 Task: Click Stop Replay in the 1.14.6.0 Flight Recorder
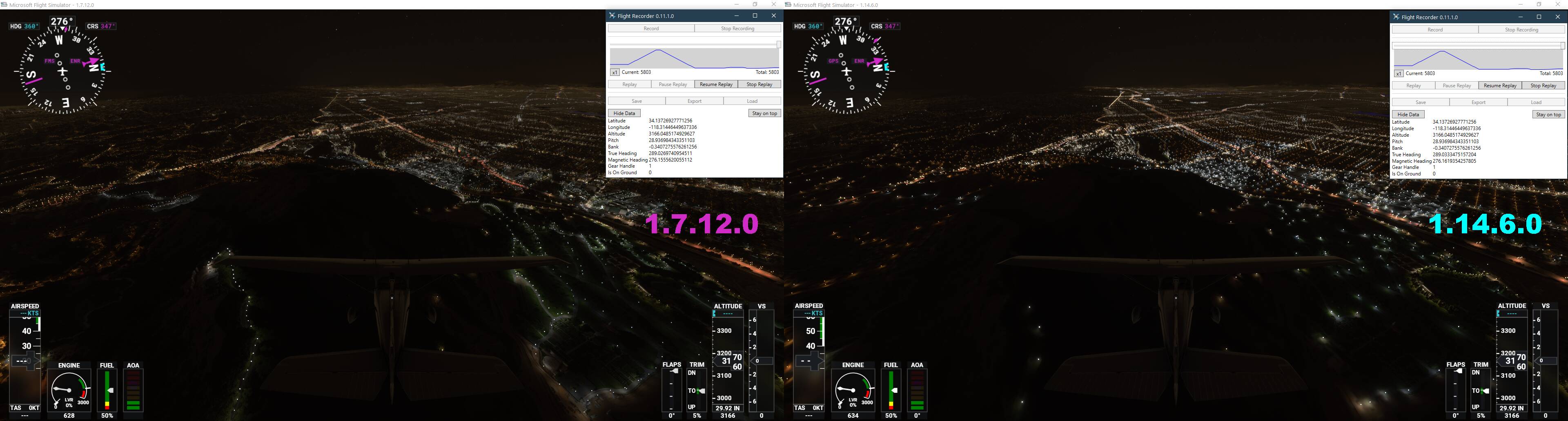[1543, 86]
